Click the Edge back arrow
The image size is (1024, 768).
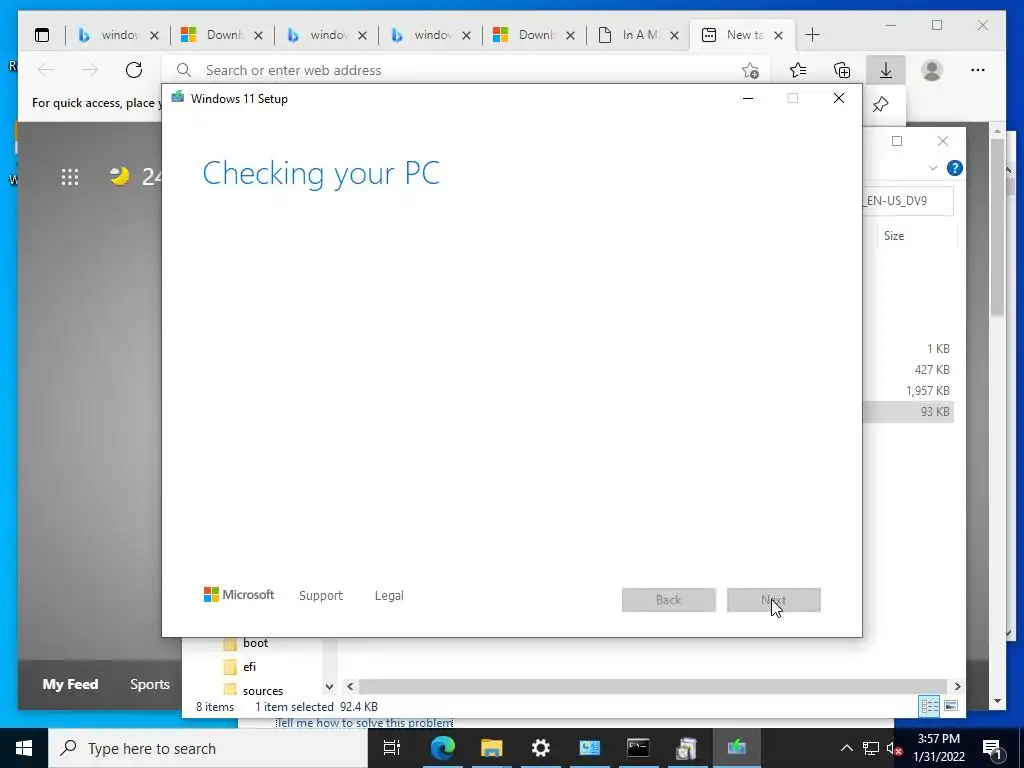coord(46,70)
